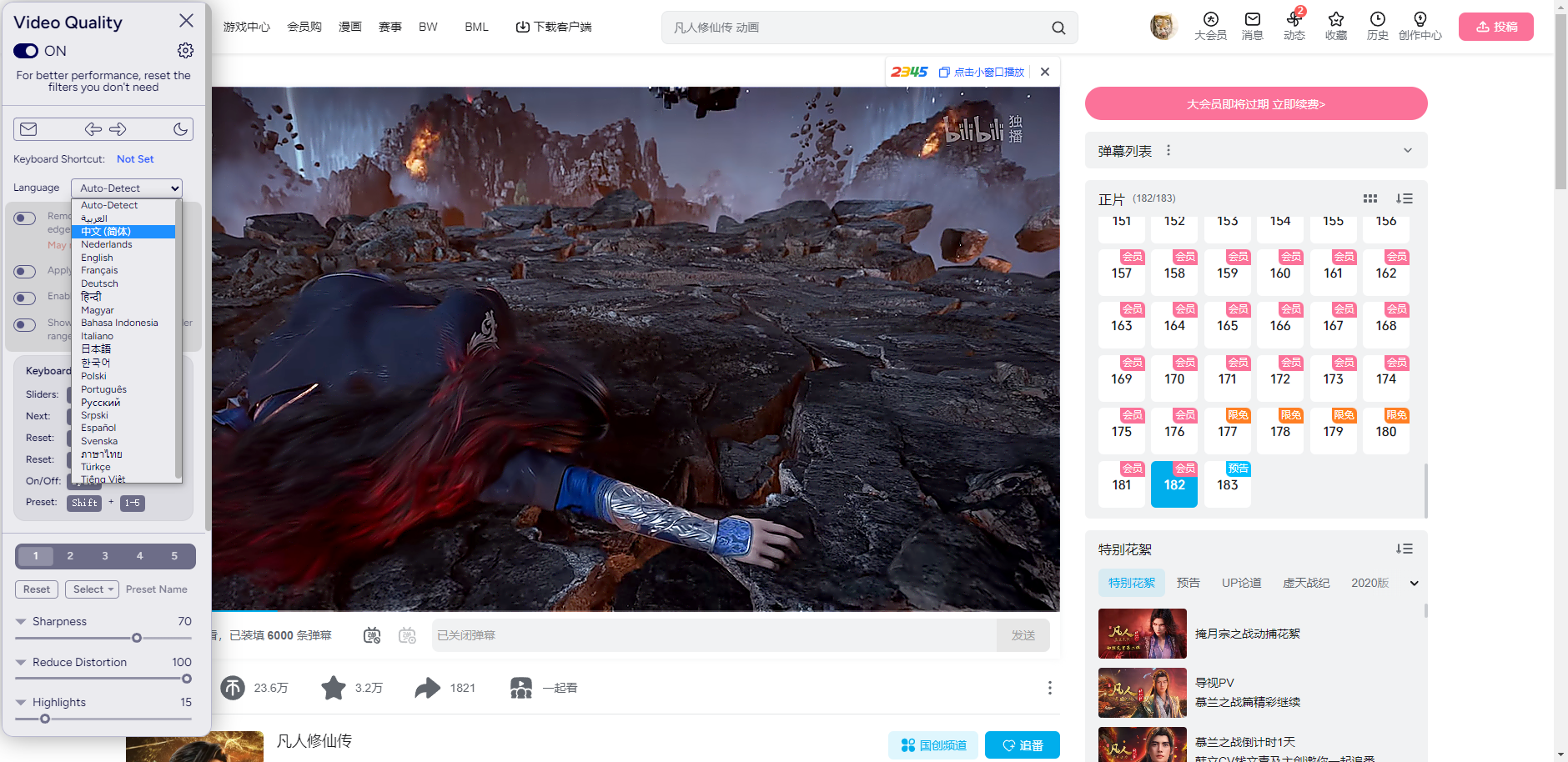Viewport: 1568px width, 762px height.
Task: Toggle the 'Enab' switch
Action: click(x=25, y=298)
